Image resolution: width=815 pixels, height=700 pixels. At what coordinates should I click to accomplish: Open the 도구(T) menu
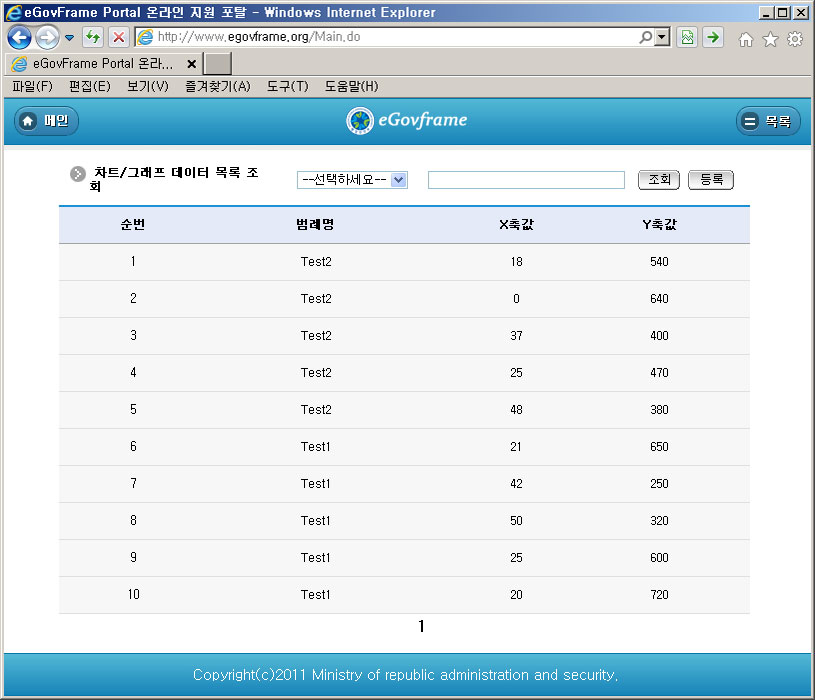click(x=287, y=87)
